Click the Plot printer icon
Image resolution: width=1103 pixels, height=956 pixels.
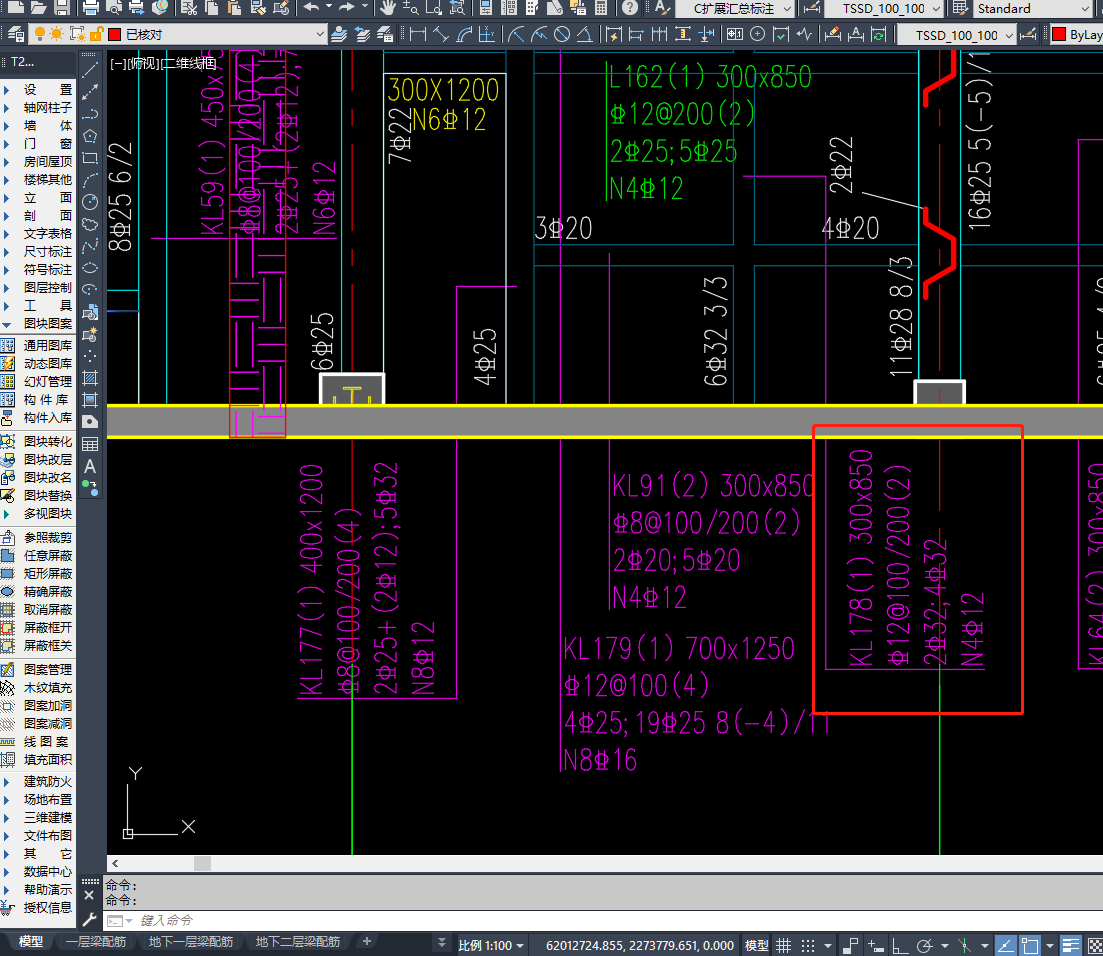point(91,8)
